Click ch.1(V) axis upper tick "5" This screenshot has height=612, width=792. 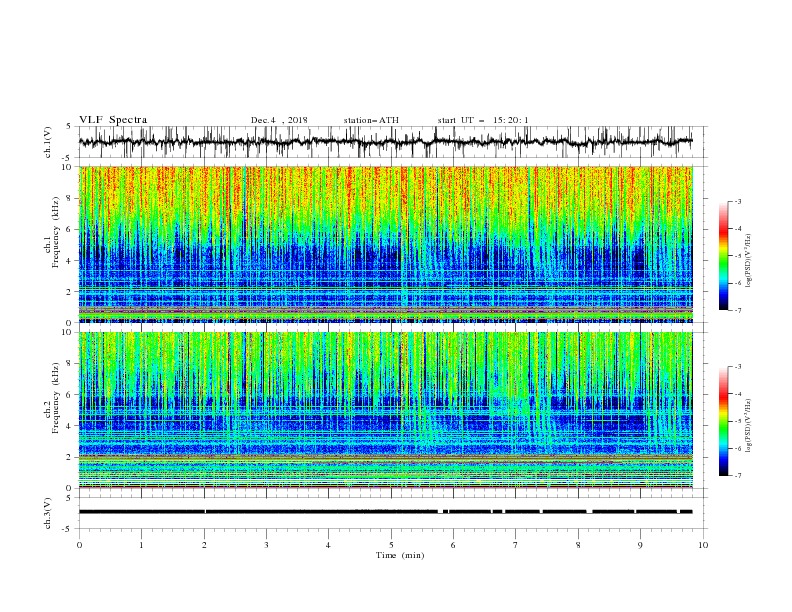(69, 127)
